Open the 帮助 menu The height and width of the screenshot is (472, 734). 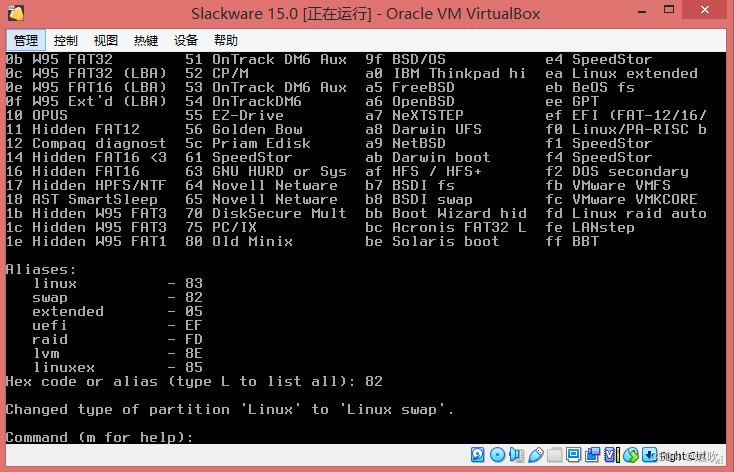point(226,40)
